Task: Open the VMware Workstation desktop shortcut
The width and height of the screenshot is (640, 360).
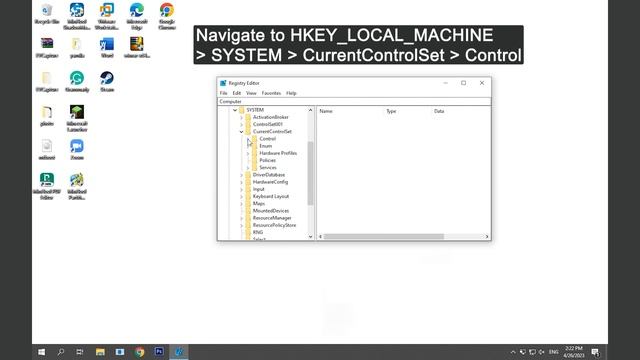Action: click(x=107, y=16)
